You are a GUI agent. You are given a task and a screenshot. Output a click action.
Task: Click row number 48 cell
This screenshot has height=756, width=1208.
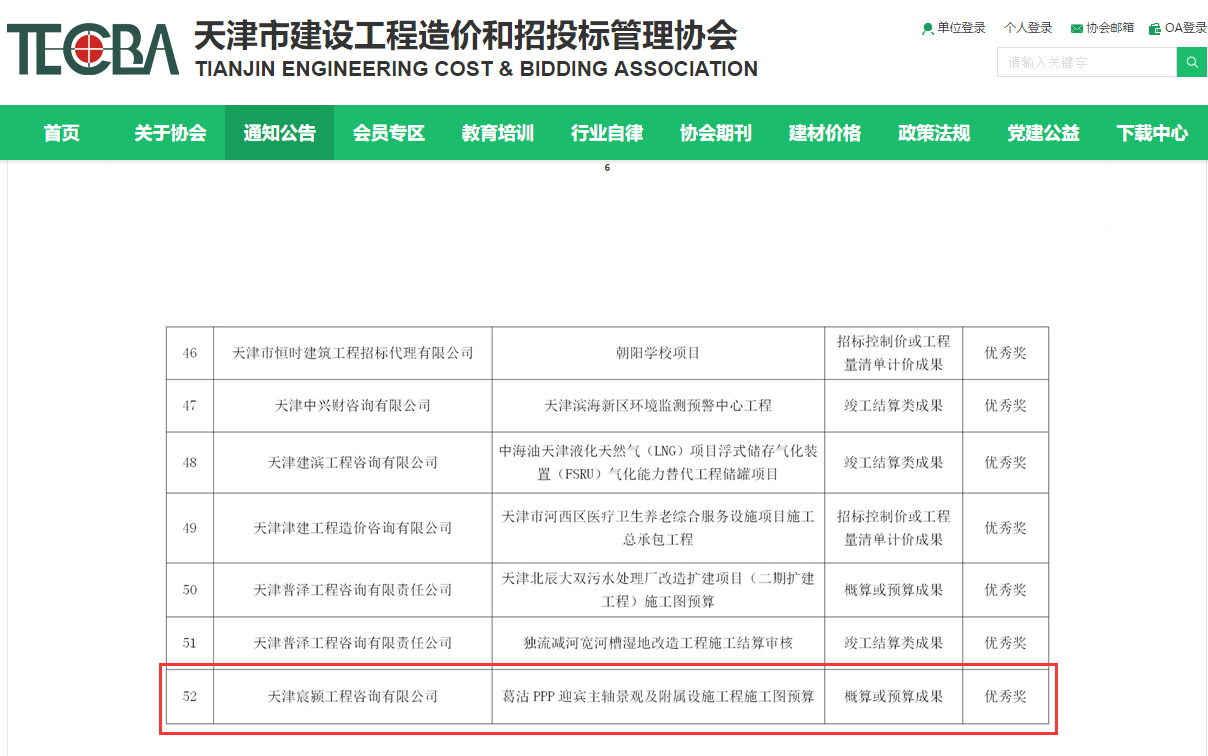[x=190, y=462]
